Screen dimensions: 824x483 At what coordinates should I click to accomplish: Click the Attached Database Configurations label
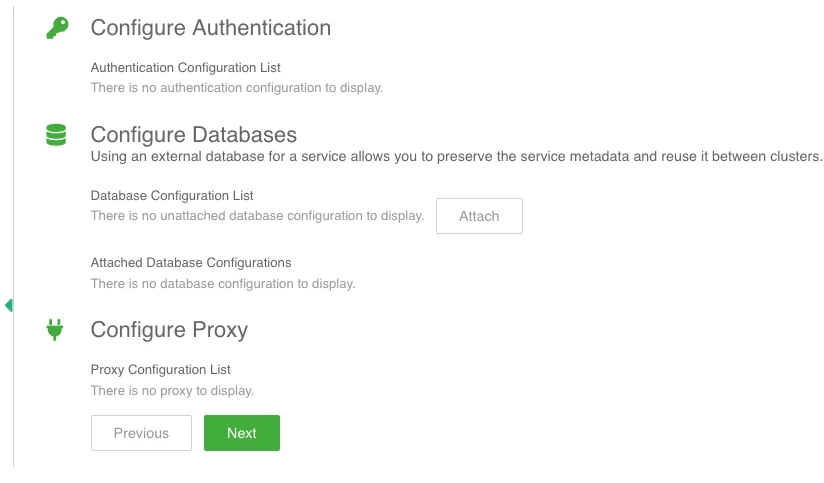(191, 263)
